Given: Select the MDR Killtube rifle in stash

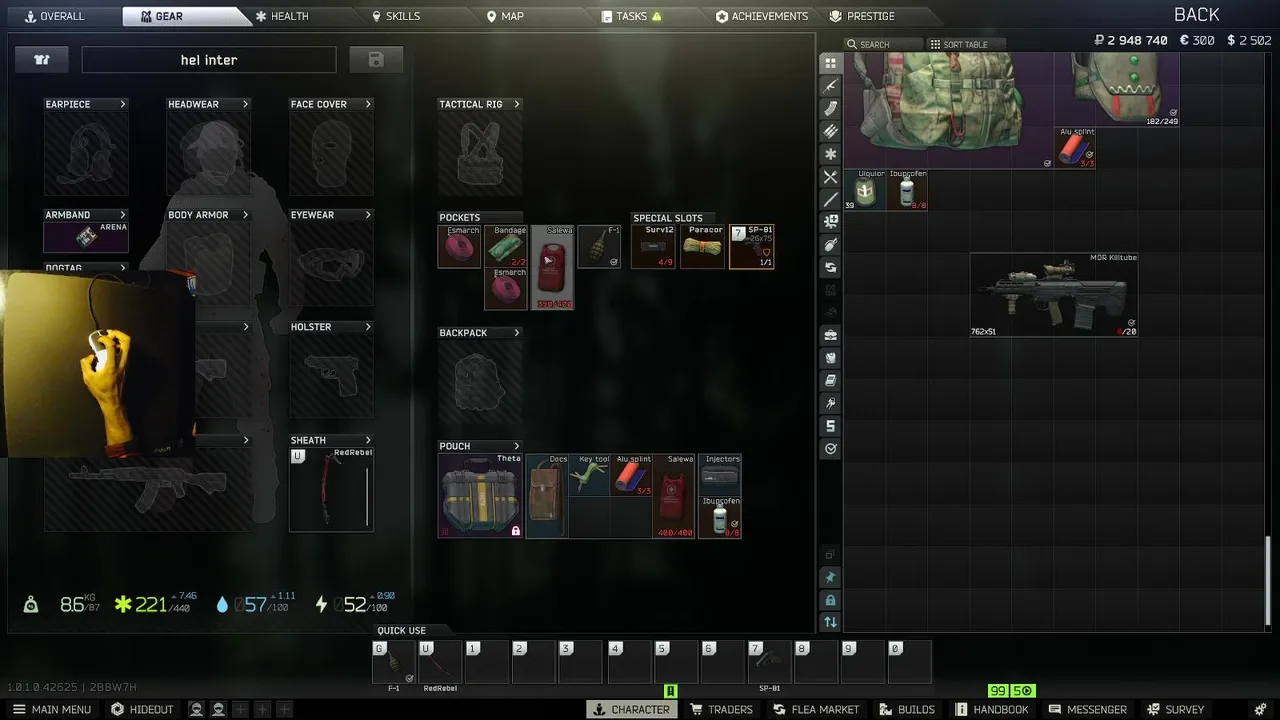Looking at the screenshot, I should click(1054, 294).
